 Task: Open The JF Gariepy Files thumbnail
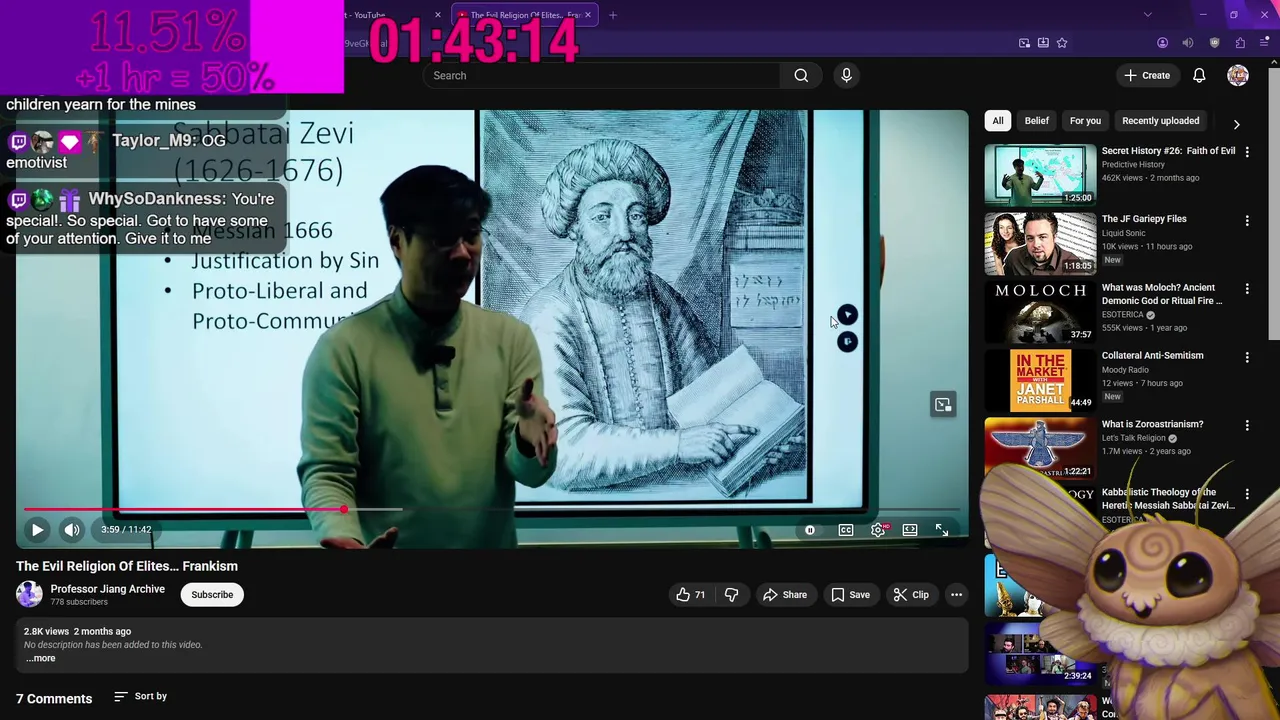pos(1040,243)
